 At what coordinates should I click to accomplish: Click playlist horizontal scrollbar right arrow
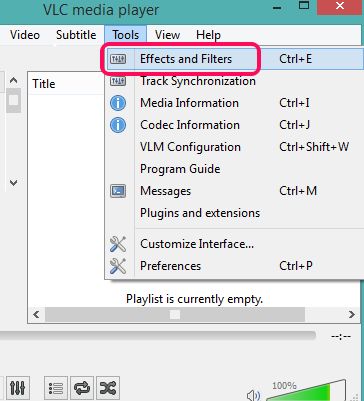click(352, 314)
